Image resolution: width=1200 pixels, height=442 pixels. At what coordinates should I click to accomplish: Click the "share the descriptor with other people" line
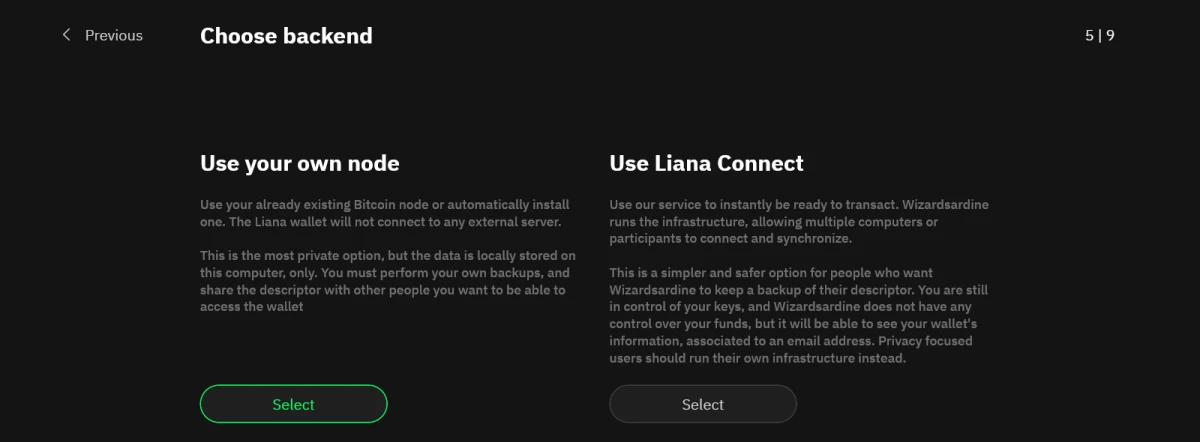point(382,290)
